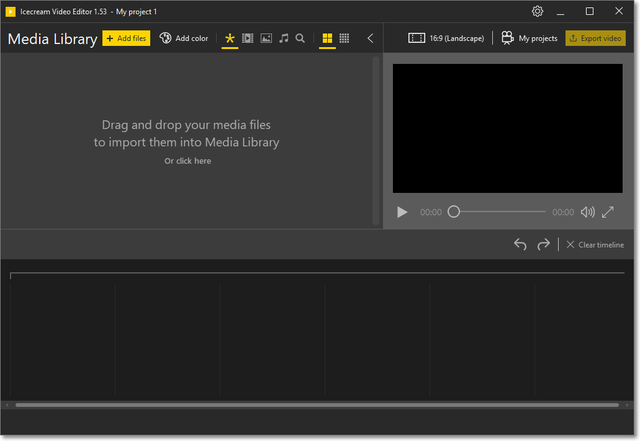Image resolution: width=640 pixels, height=441 pixels.
Task: Open the Add color option
Action: 184,38
